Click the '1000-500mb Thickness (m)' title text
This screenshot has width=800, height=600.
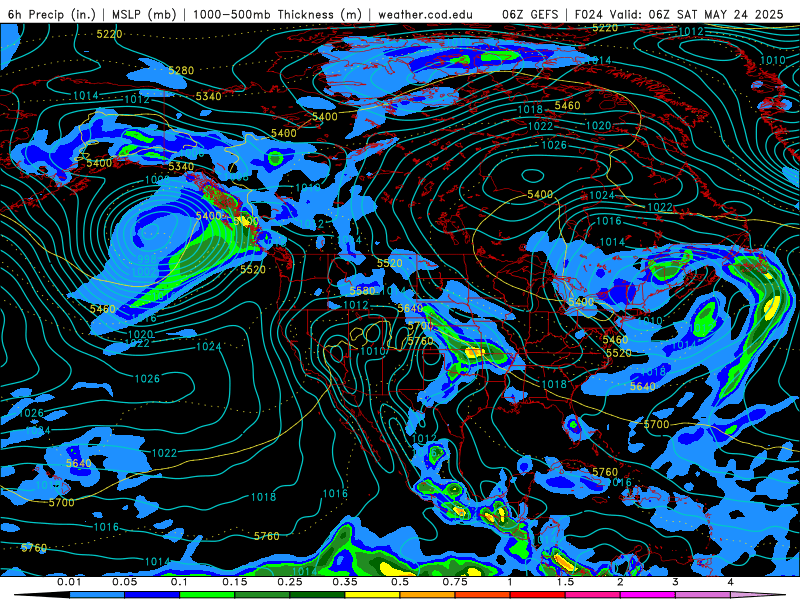(x=277, y=14)
